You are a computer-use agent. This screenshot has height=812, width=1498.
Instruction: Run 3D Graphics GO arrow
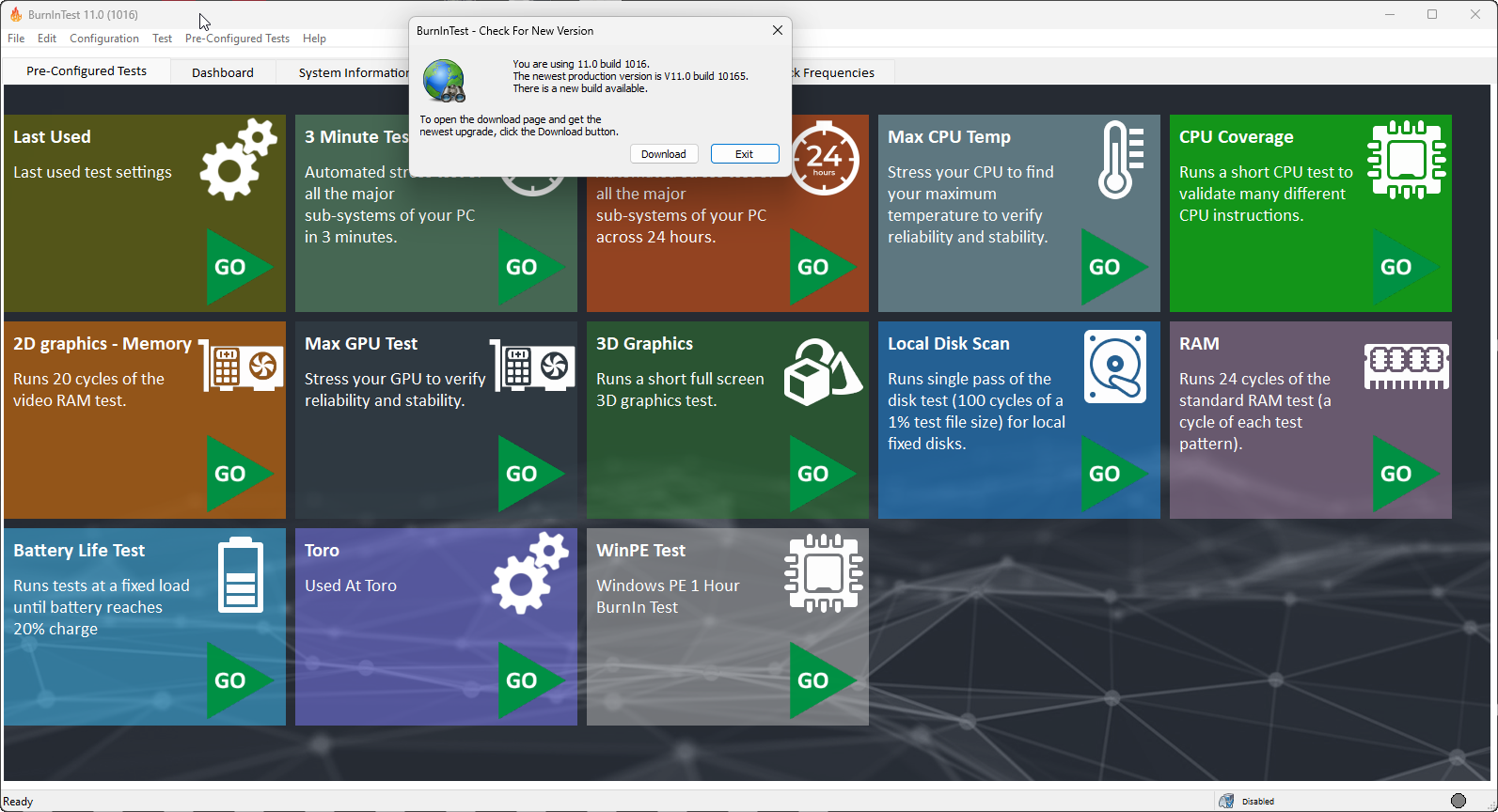point(823,474)
